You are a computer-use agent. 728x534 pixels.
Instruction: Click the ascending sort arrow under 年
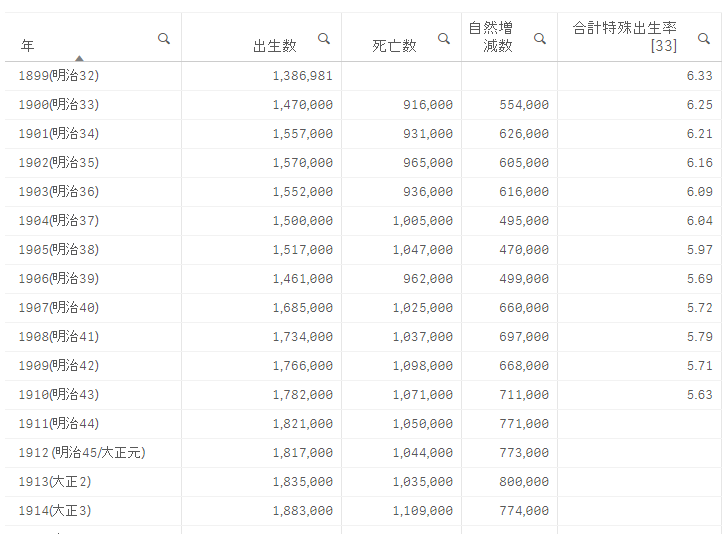(79, 58)
